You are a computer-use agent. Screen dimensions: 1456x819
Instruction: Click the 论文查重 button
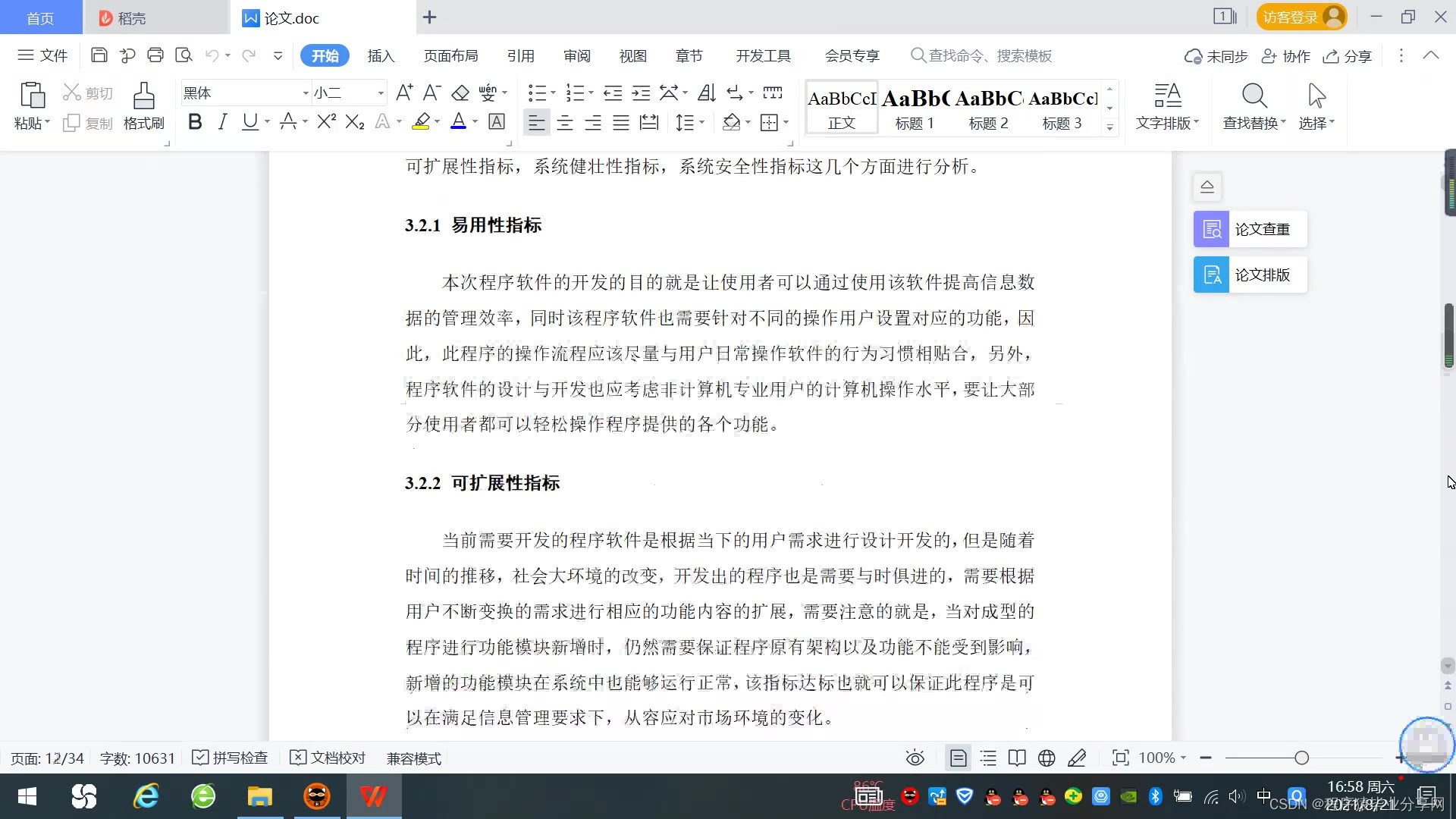tap(1250, 229)
